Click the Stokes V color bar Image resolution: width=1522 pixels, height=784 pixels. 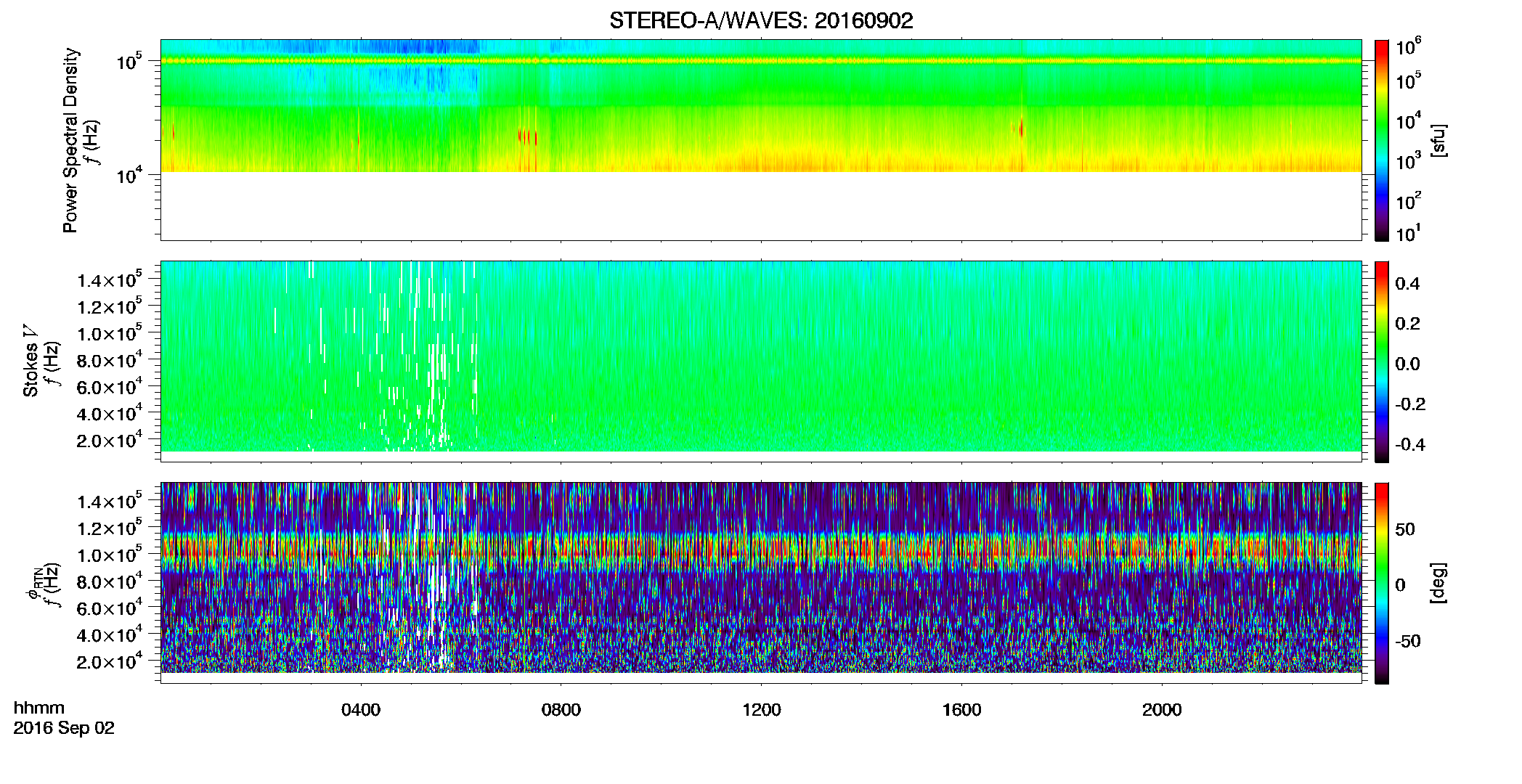click(1382, 362)
